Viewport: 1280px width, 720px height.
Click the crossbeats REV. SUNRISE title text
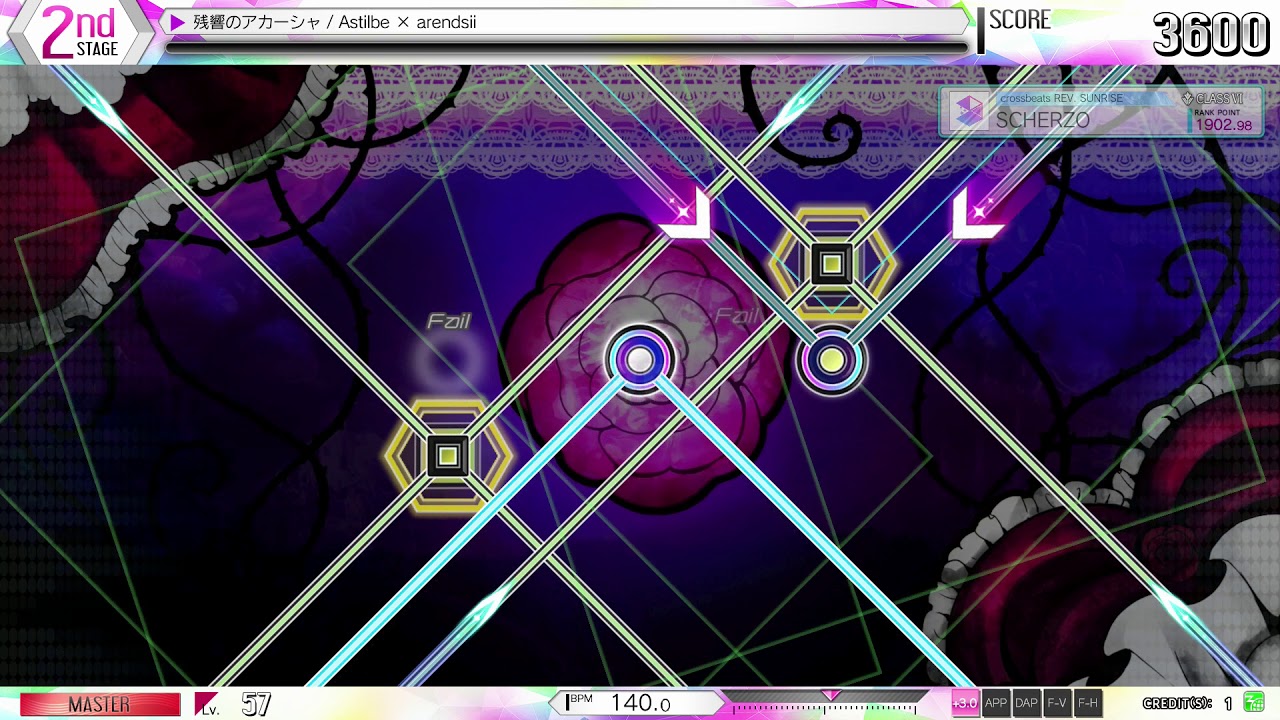pyautogui.click(x=1061, y=98)
